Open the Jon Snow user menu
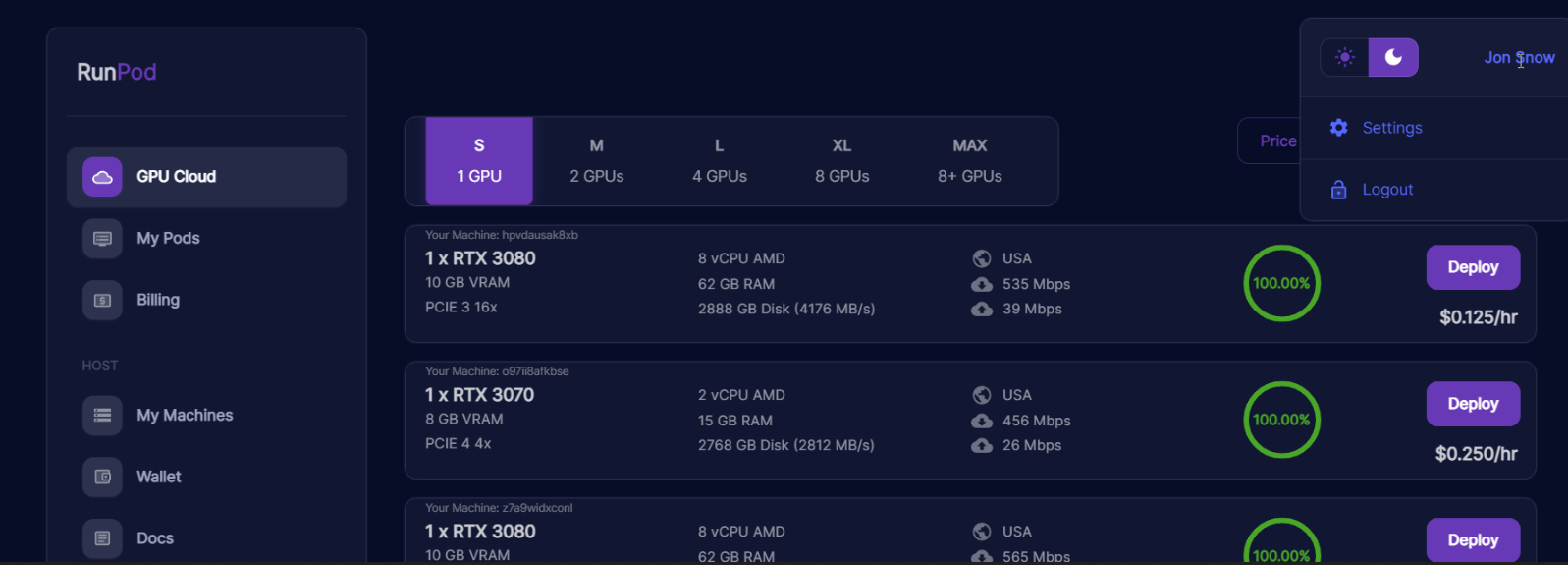The image size is (1568, 565). pyautogui.click(x=1519, y=58)
